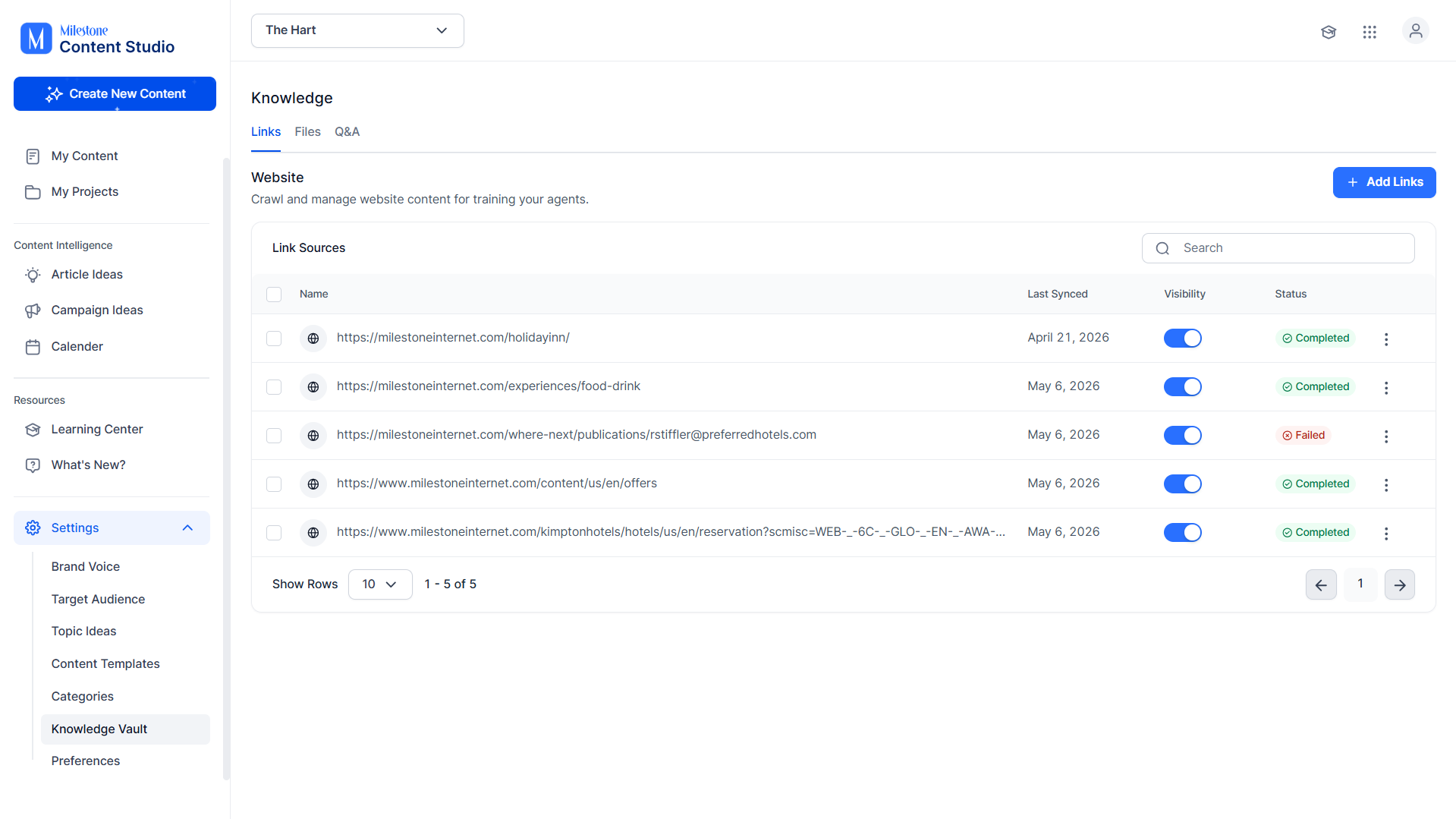Open Target Audience settings
Image resolution: width=1456 pixels, height=819 pixels.
click(98, 600)
